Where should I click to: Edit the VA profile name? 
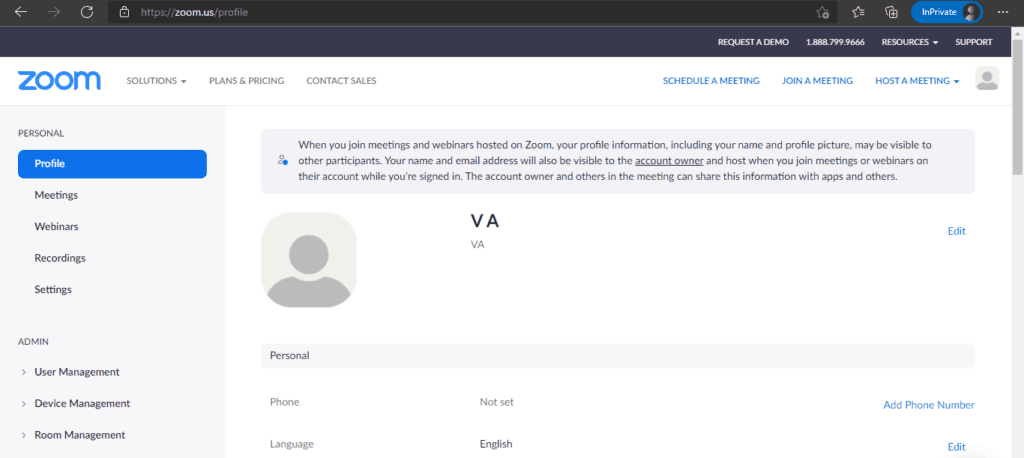pyautogui.click(x=956, y=231)
